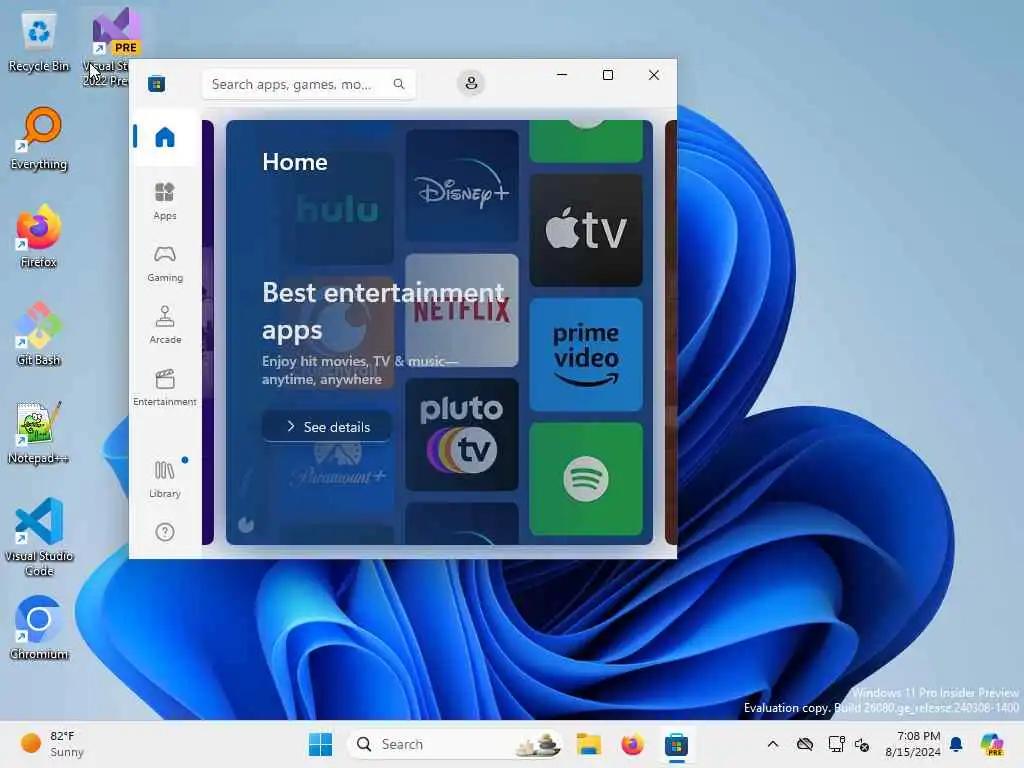Viewport: 1024px width, 768px height.
Task: Select the Disney+ tile
Action: pyautogui.click(x=462, y=185)
